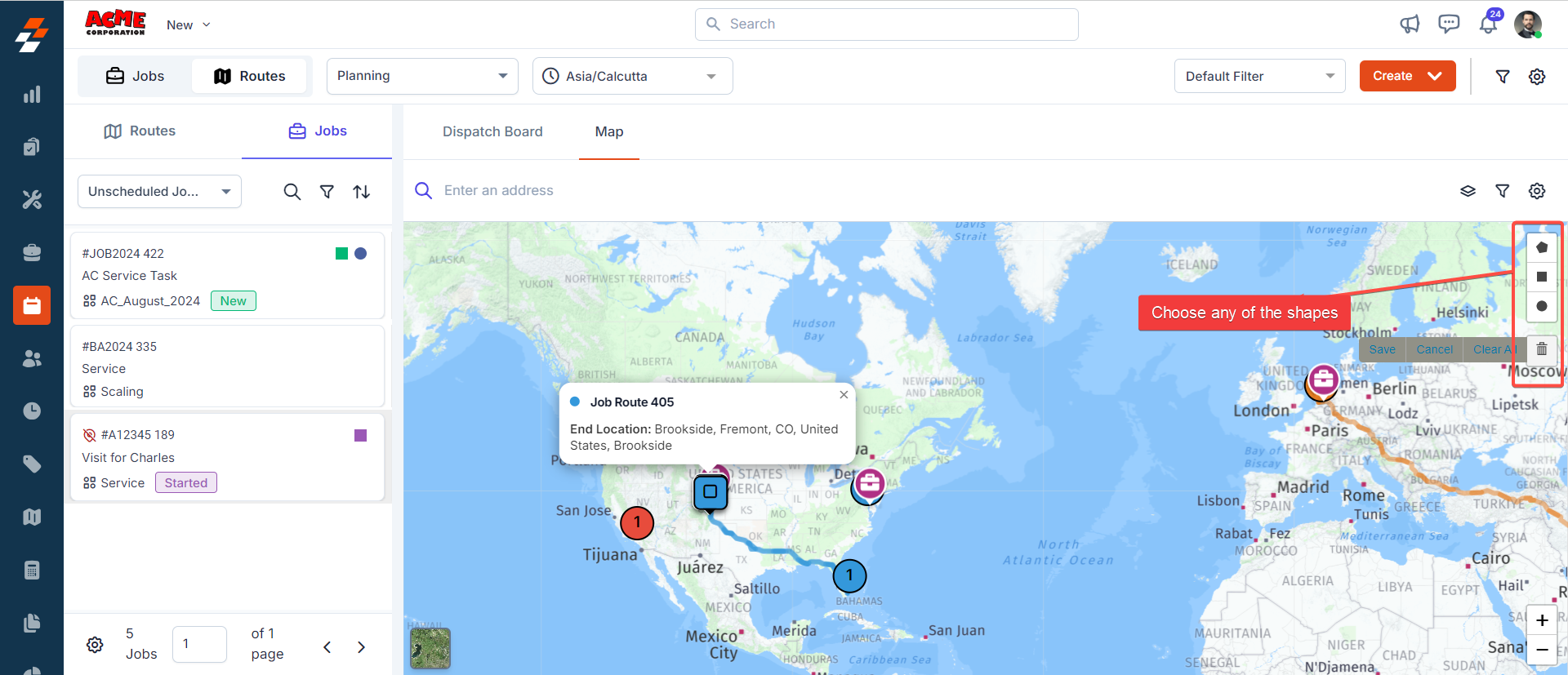This screenshot has width=1568, height=675.
Task: Open the Asia/Calcutta timezone dropdown
Action: (x=632, y=76)
